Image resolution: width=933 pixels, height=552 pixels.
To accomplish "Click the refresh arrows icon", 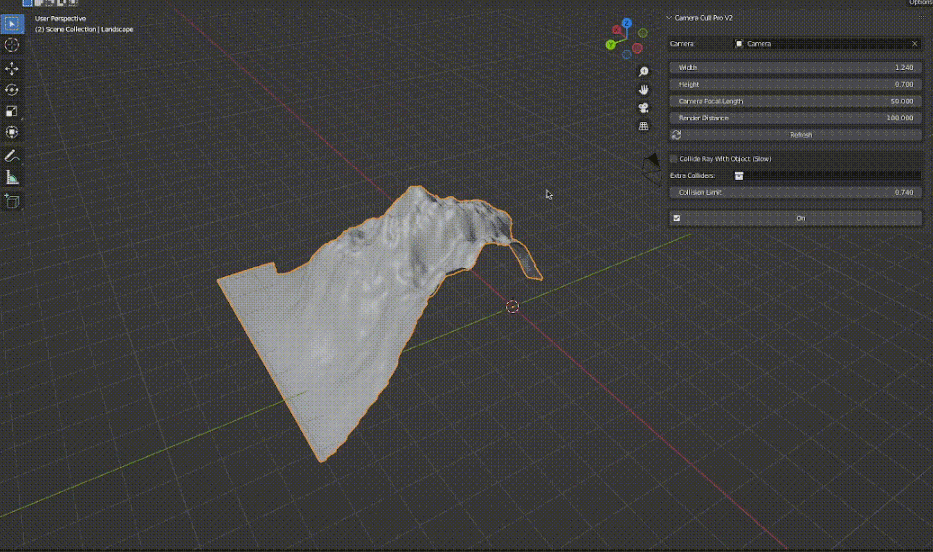I will click(x=676, y=135).
